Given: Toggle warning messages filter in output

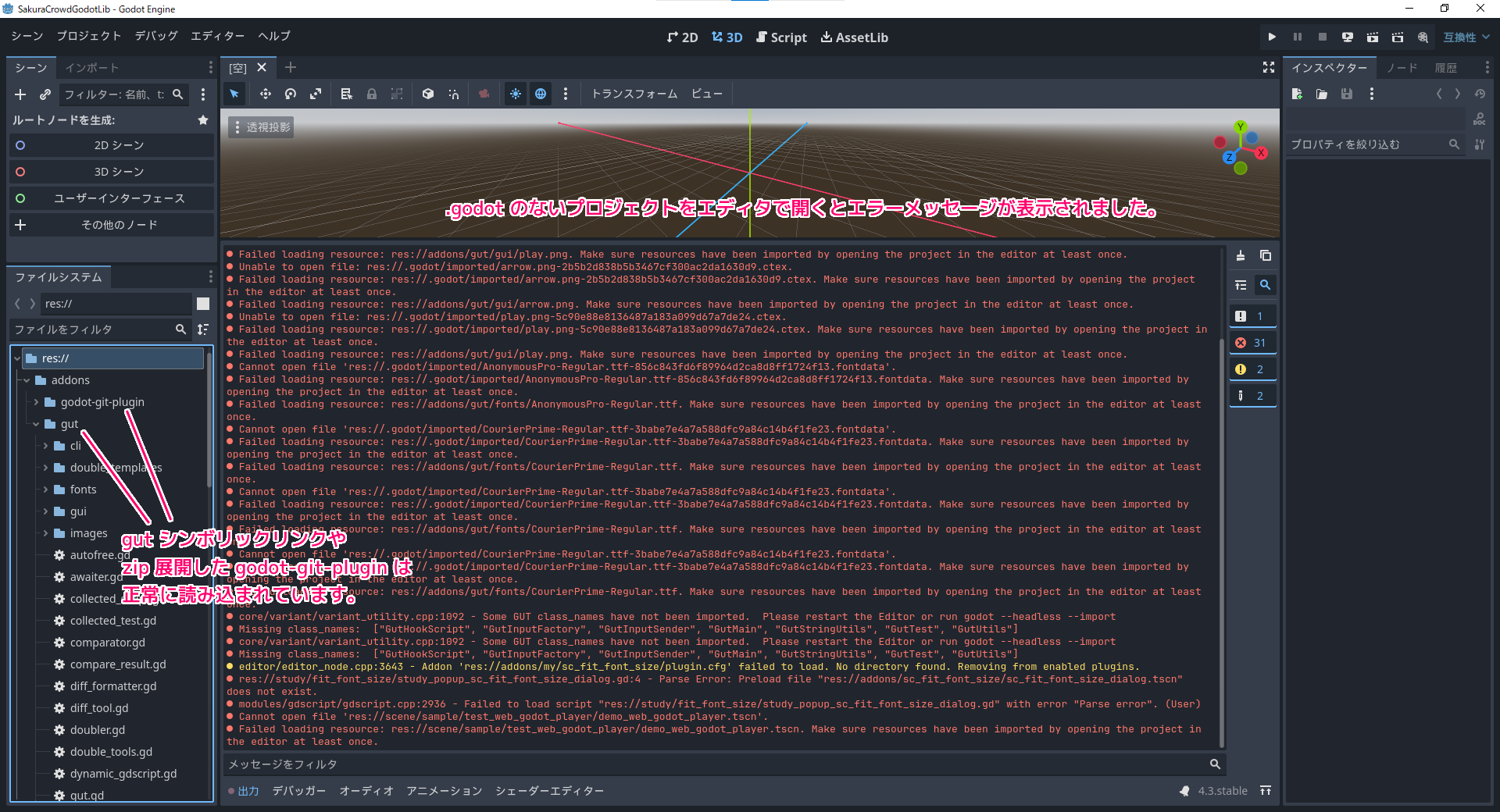Looking at the screenshot, I should (1252, 369).
